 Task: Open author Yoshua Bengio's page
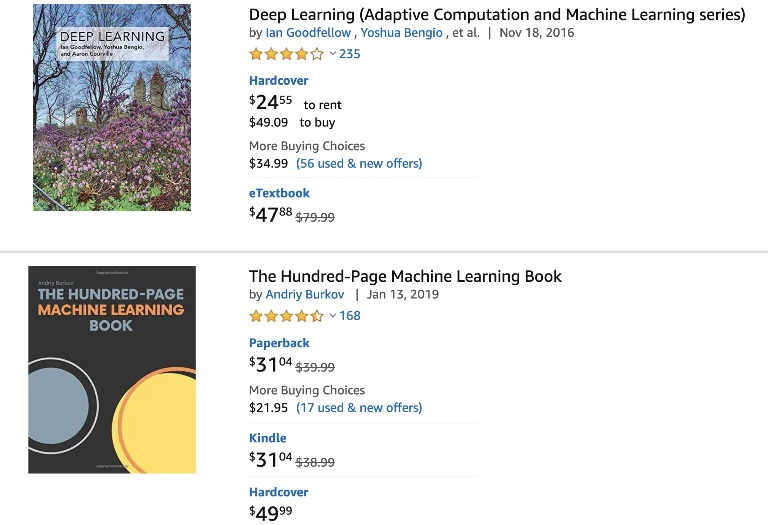400,33
